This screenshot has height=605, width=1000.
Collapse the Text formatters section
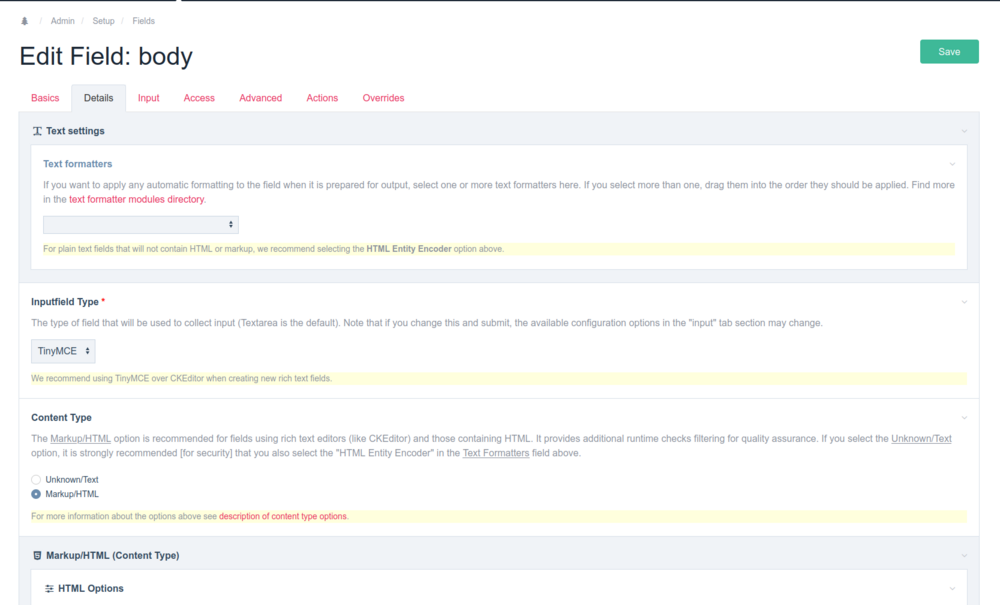pyautogui.click(x=952, y=163)
